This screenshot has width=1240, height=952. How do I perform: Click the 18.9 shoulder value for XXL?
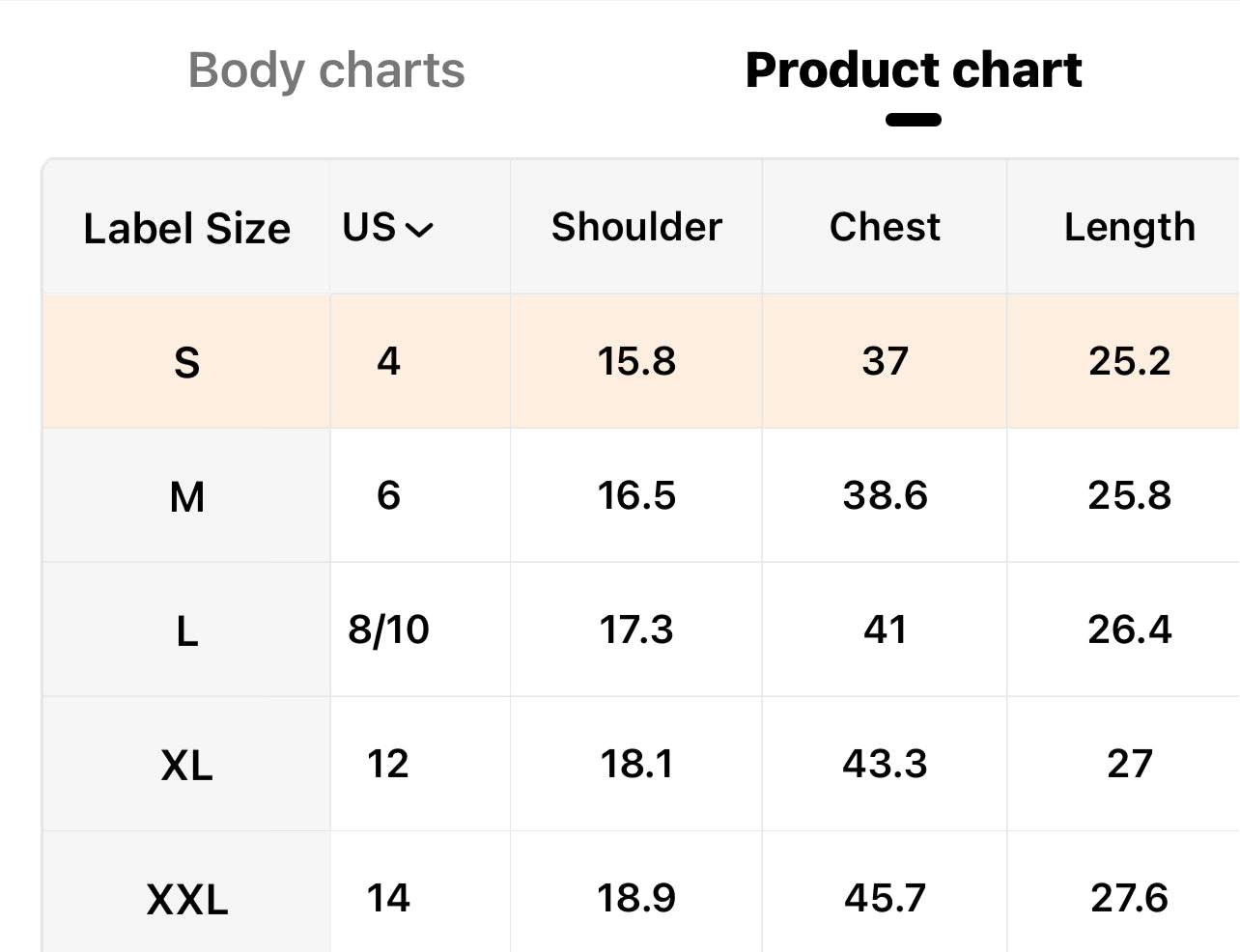click(636, 898)
